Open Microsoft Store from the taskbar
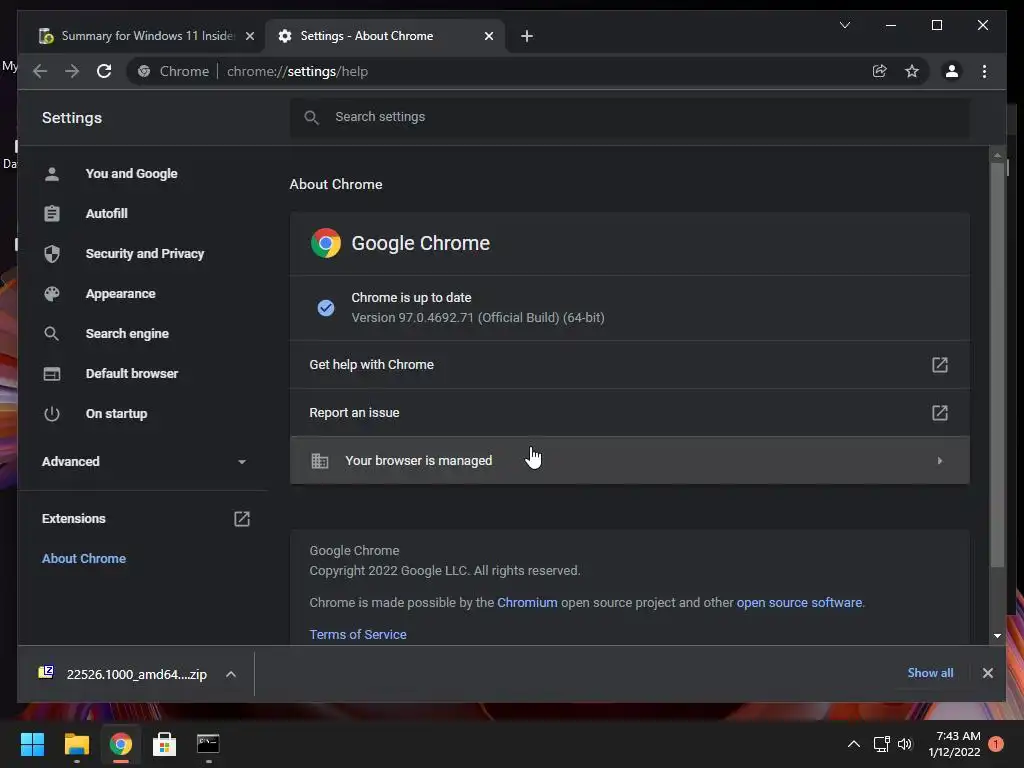 [164, 744]
